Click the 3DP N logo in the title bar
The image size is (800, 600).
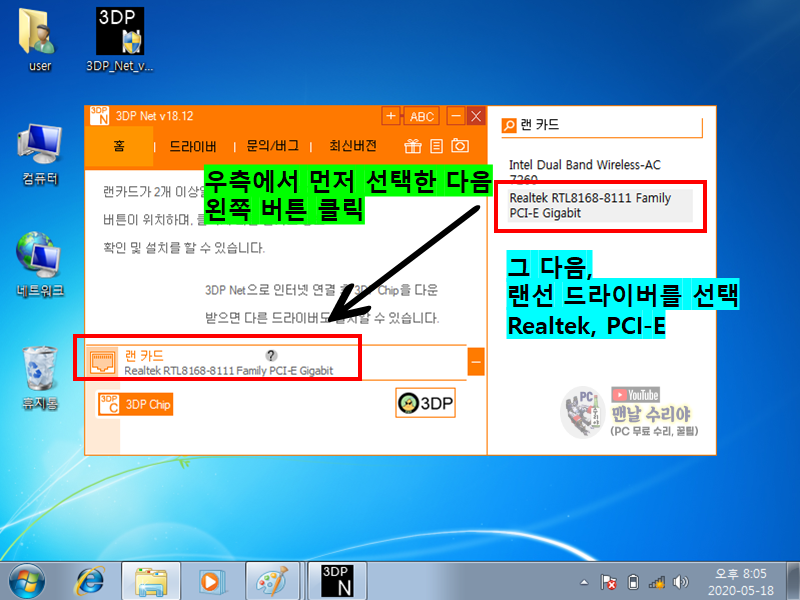click(x=99, y=116)
